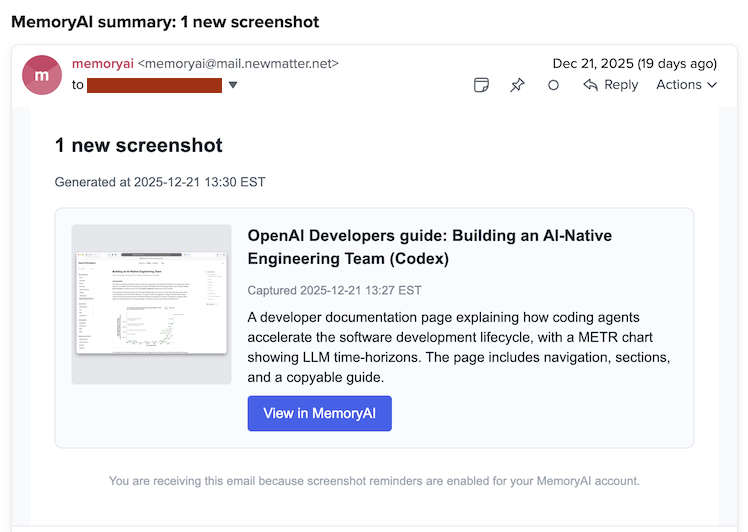Expand recipient details triangle after 'to'
This screenshot has width=748, height=532.
[x=233, y=85]
